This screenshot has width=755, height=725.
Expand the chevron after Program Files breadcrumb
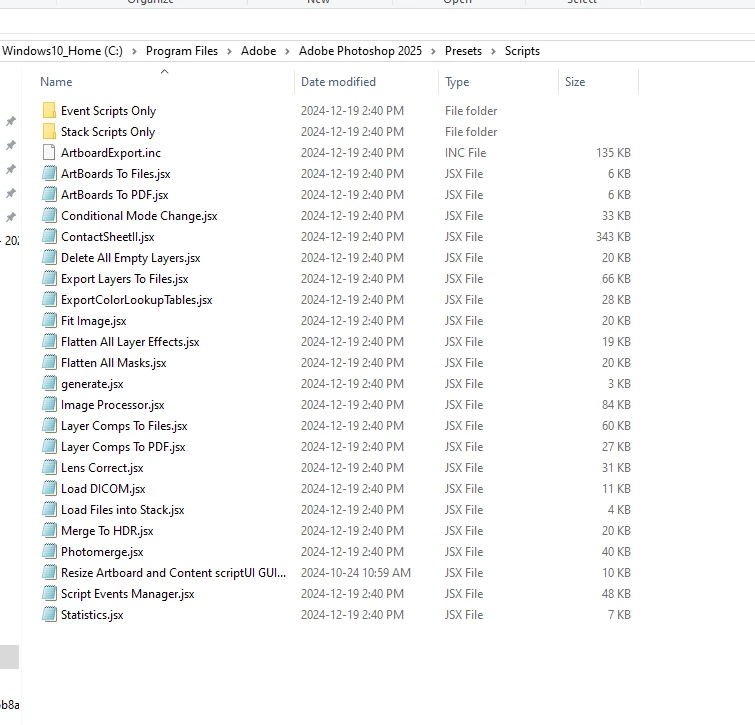[x=230, y=52]
